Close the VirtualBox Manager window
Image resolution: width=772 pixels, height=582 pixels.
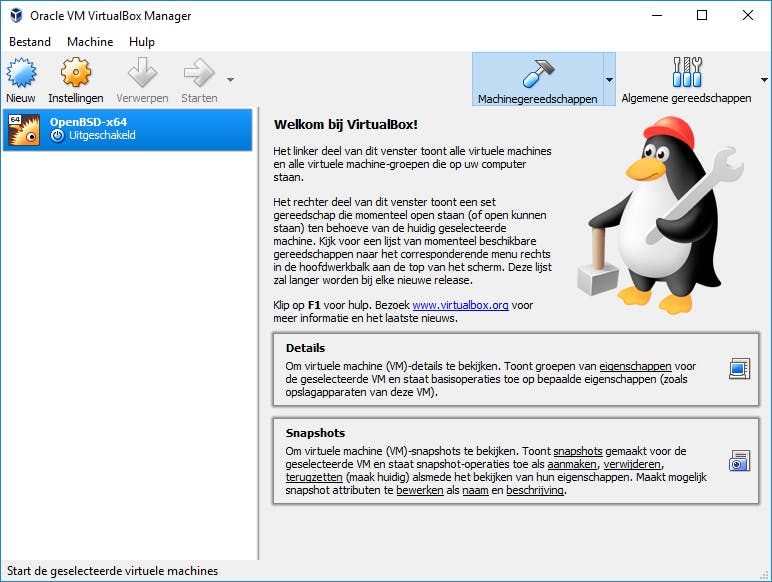tap(748, 15)
